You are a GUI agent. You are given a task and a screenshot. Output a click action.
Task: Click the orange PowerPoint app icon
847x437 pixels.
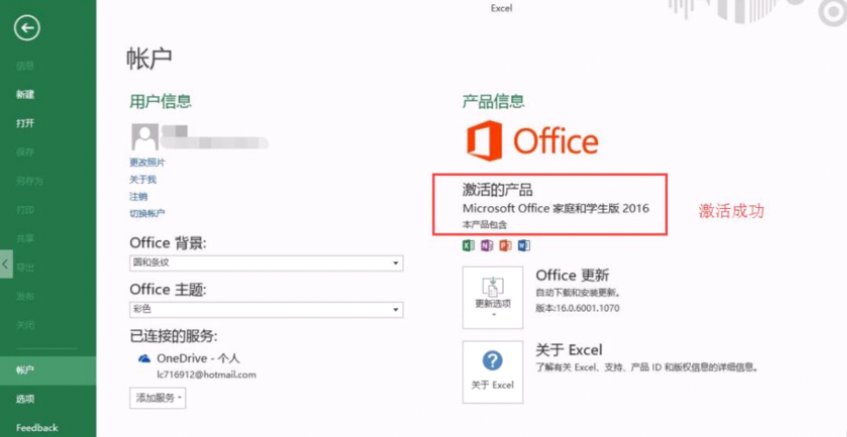tap(505, 246)
